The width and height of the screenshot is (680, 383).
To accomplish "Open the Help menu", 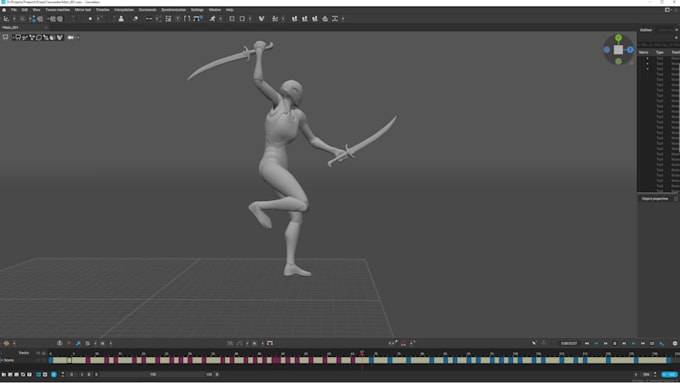I will [x=230, y=10].
